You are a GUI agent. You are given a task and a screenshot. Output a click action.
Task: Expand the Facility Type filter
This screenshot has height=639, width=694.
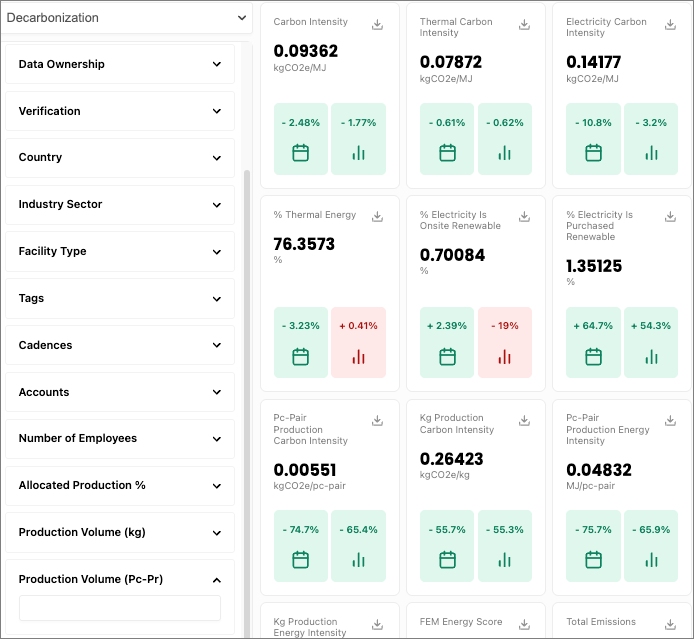click(120, 251)
